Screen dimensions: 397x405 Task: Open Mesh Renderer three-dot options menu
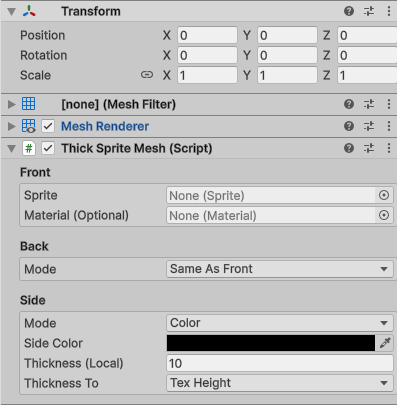point(389,126)
